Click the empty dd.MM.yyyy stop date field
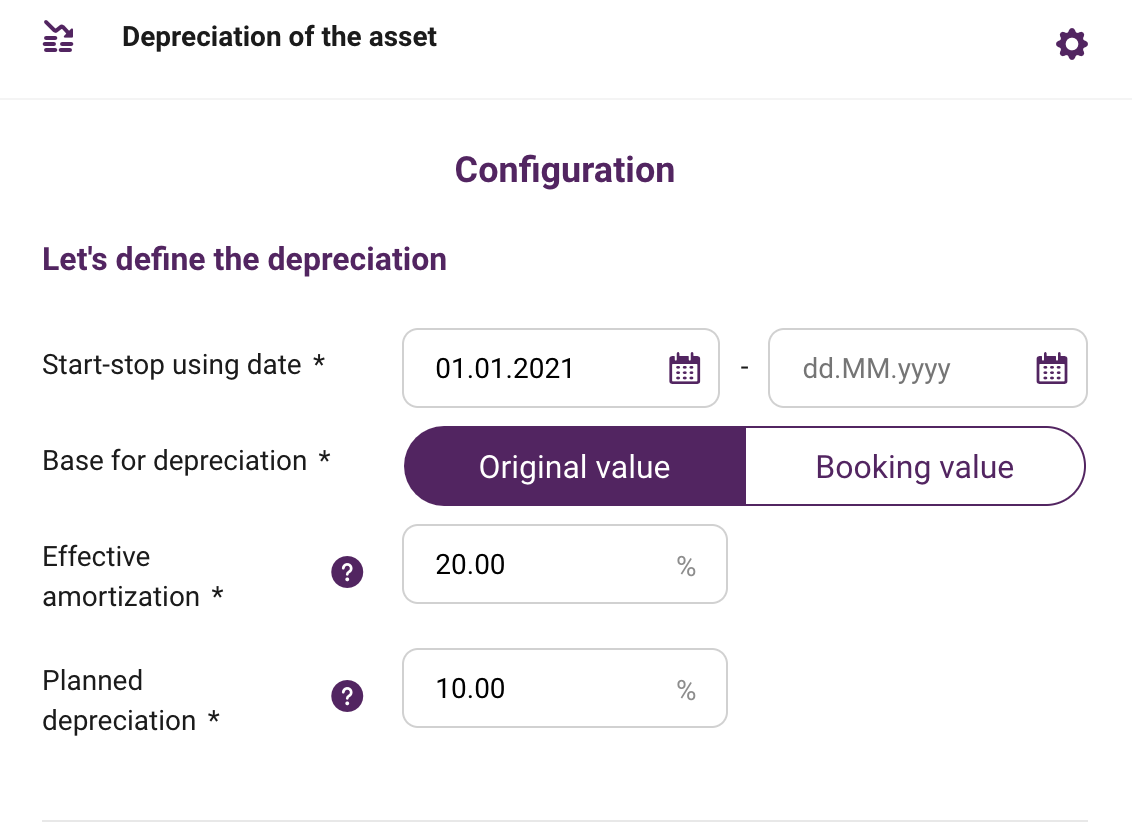Viewport: 1132px width, 840px height. (928, 368)
